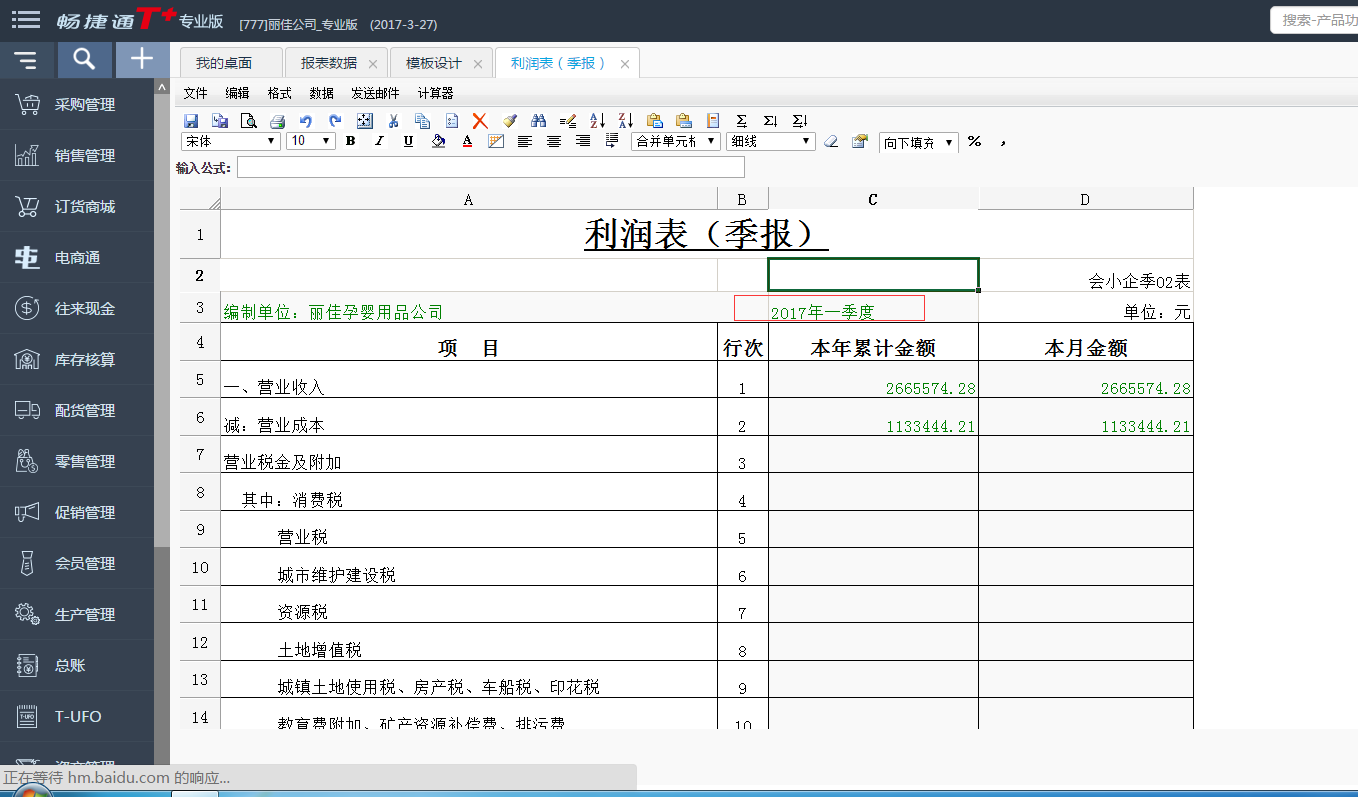The image size is (1358, 797).
Task: Click the format painter brush icon
Action: coord(510,121)
